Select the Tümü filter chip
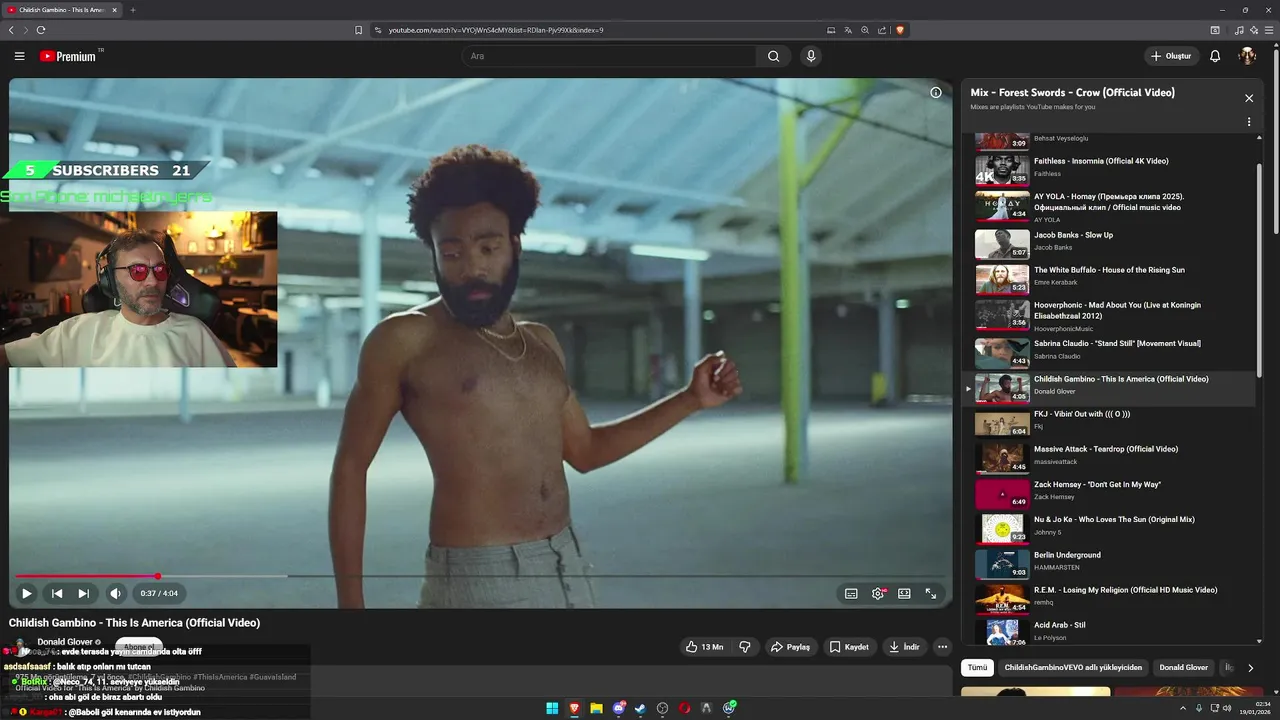This screenshot has height=720, width=1280. (977, 668)
